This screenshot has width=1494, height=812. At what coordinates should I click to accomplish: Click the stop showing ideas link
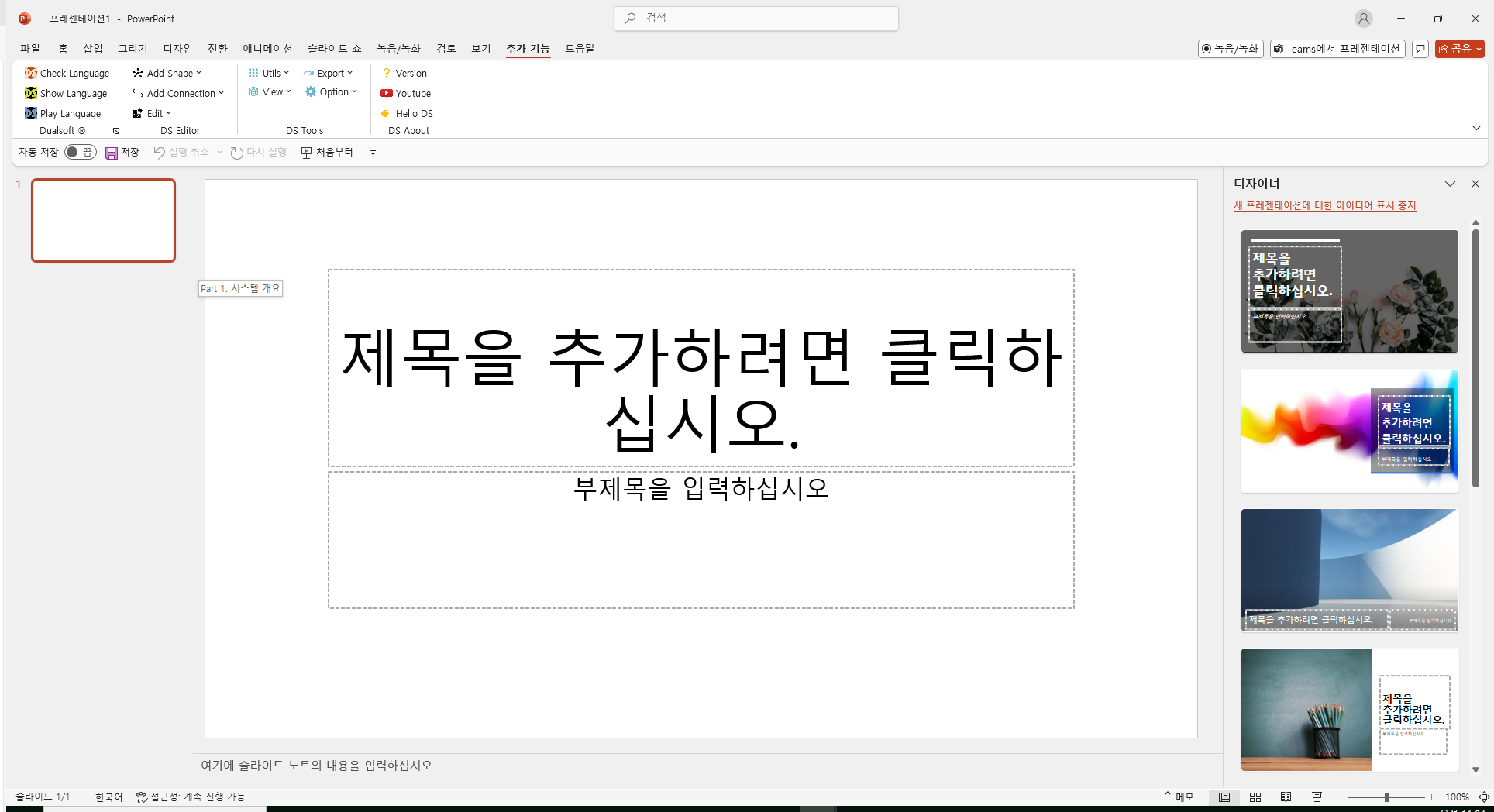tap(1324, 205)
